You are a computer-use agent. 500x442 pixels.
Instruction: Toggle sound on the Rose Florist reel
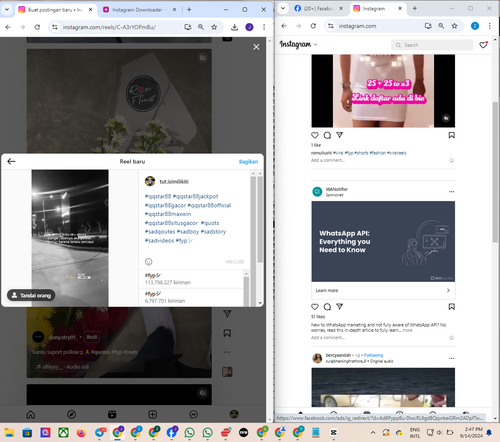point(202,58)
